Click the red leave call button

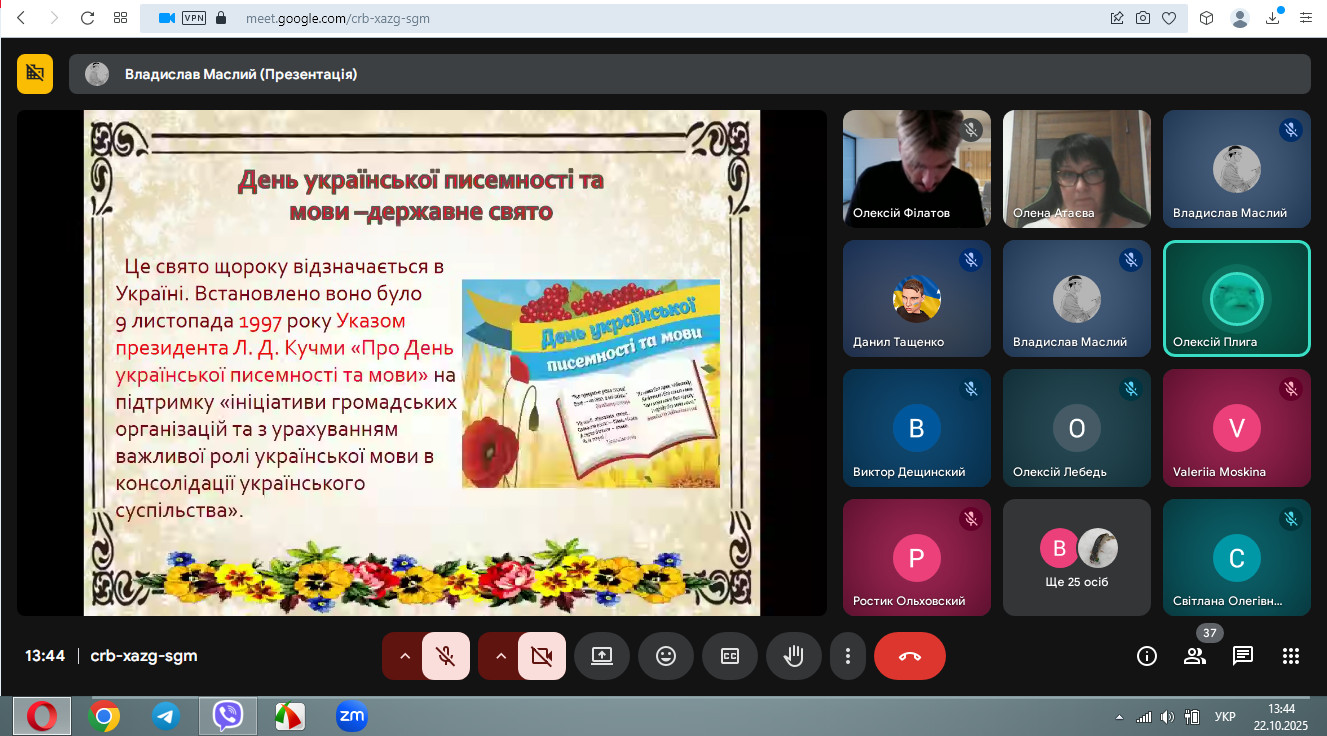pyautogui.click(x=909, y=656)
